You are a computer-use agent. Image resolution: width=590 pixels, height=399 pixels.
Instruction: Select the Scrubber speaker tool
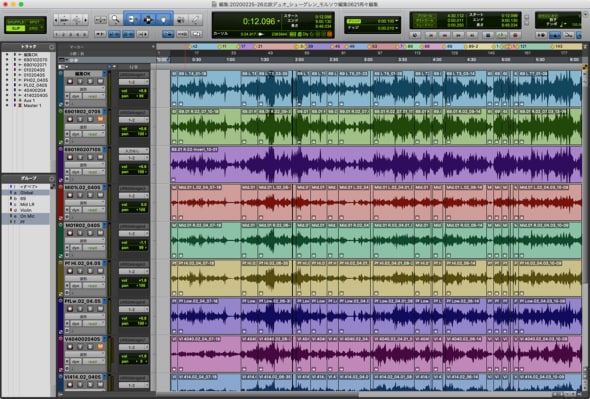coord(181,19)
